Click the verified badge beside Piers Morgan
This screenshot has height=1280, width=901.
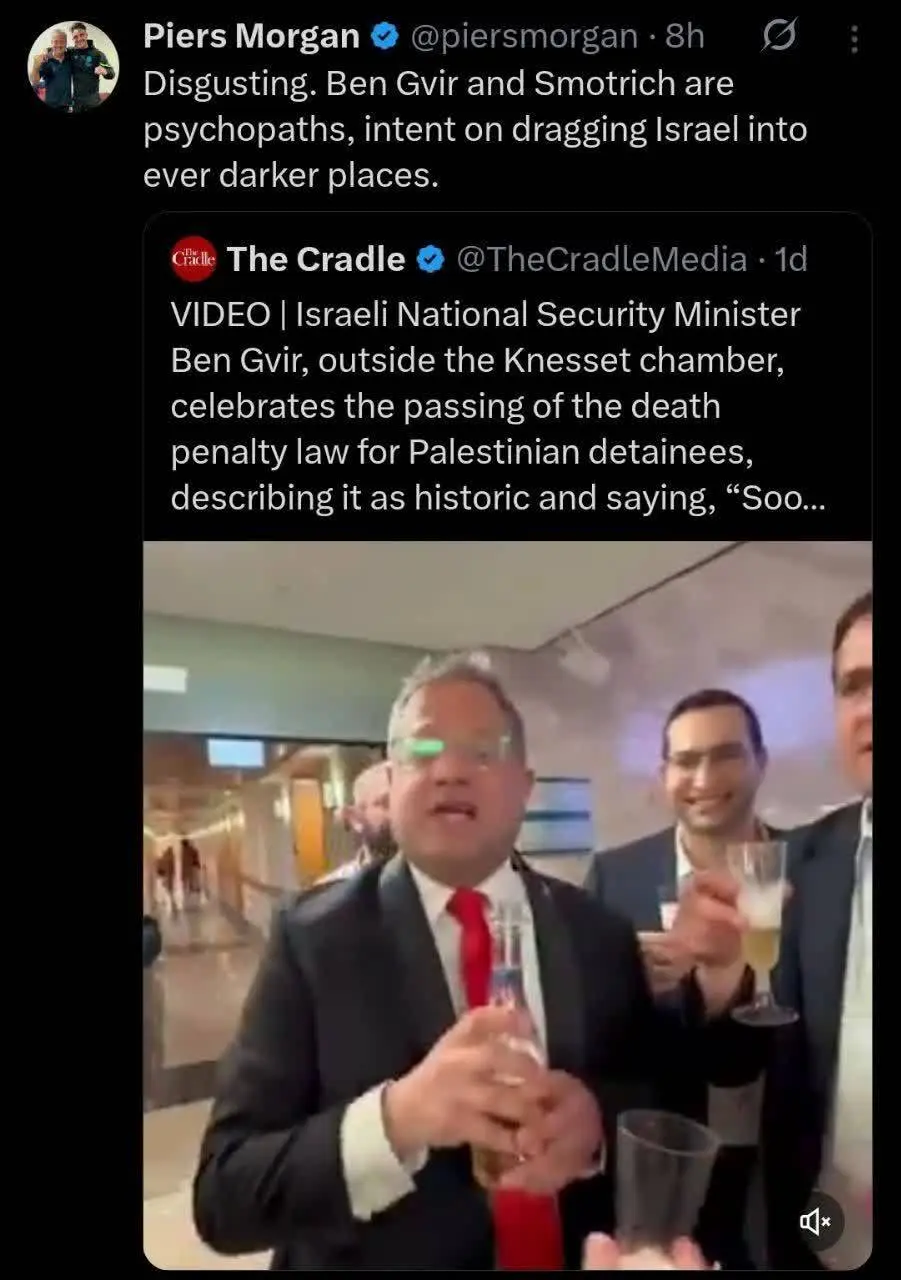[x=385, y=37]
